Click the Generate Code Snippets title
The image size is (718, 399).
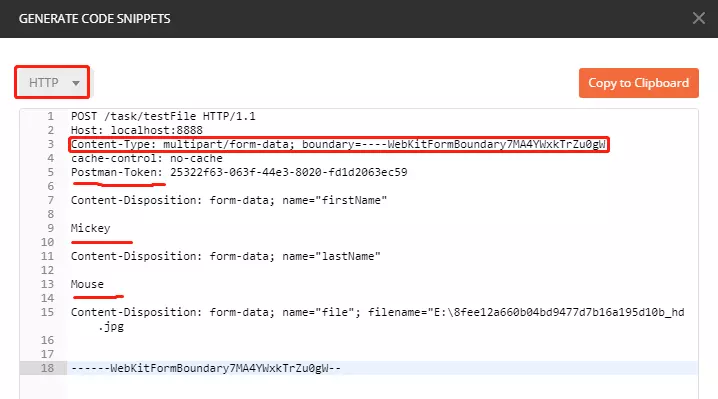coord(94,19)
